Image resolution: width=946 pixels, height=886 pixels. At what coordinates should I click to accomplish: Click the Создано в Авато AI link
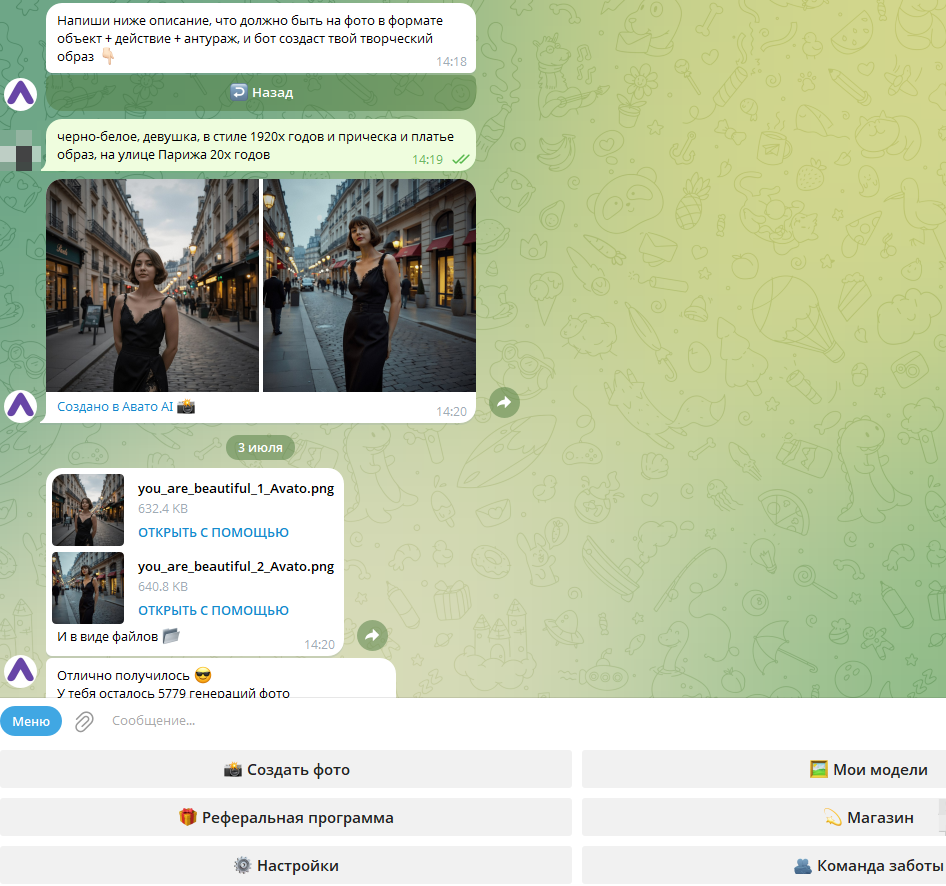[115, 407]
